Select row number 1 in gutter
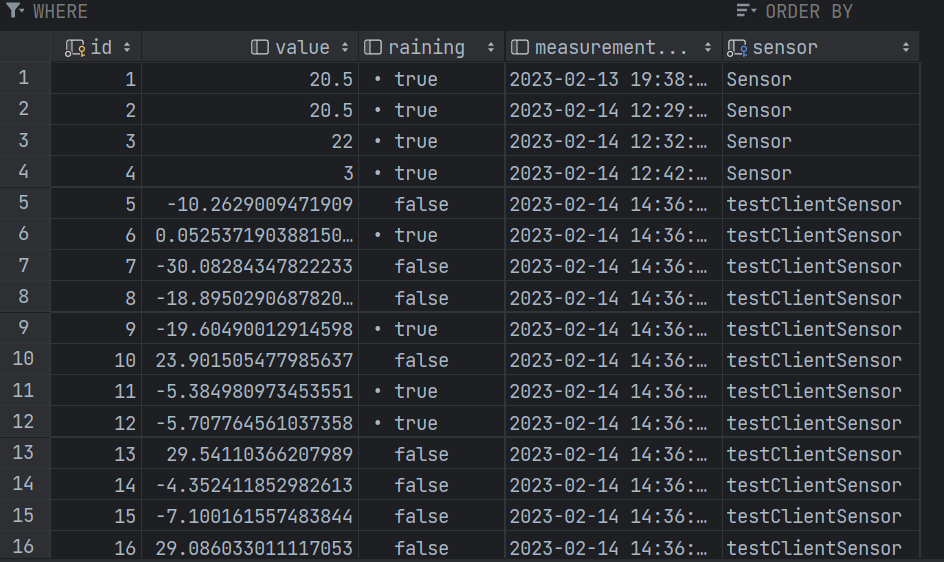This screenshot has height=562, width=944. 24,78
